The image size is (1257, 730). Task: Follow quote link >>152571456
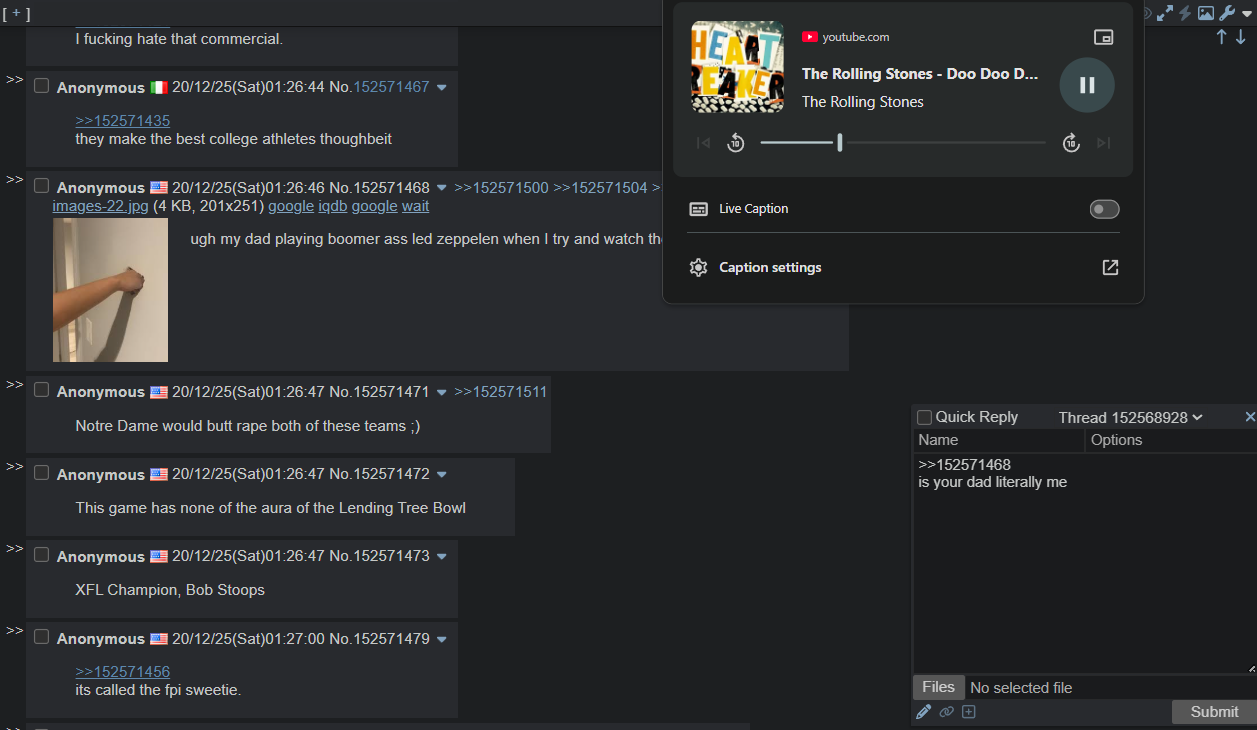(123, 672)
